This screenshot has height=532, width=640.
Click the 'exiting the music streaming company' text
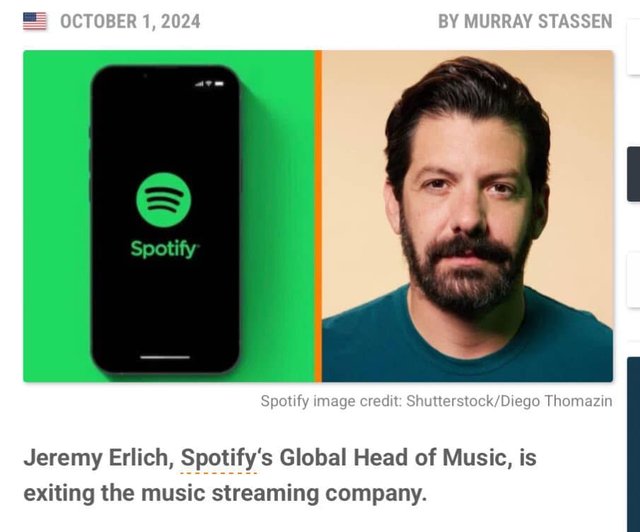coord(225,493)
